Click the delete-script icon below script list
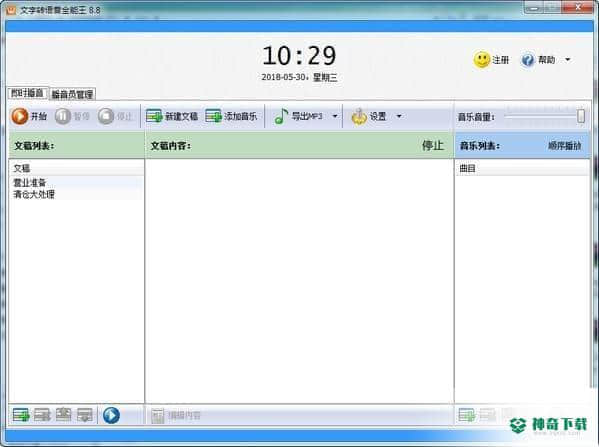This screenshot has width=599, height=447. [x=42, y=415]
